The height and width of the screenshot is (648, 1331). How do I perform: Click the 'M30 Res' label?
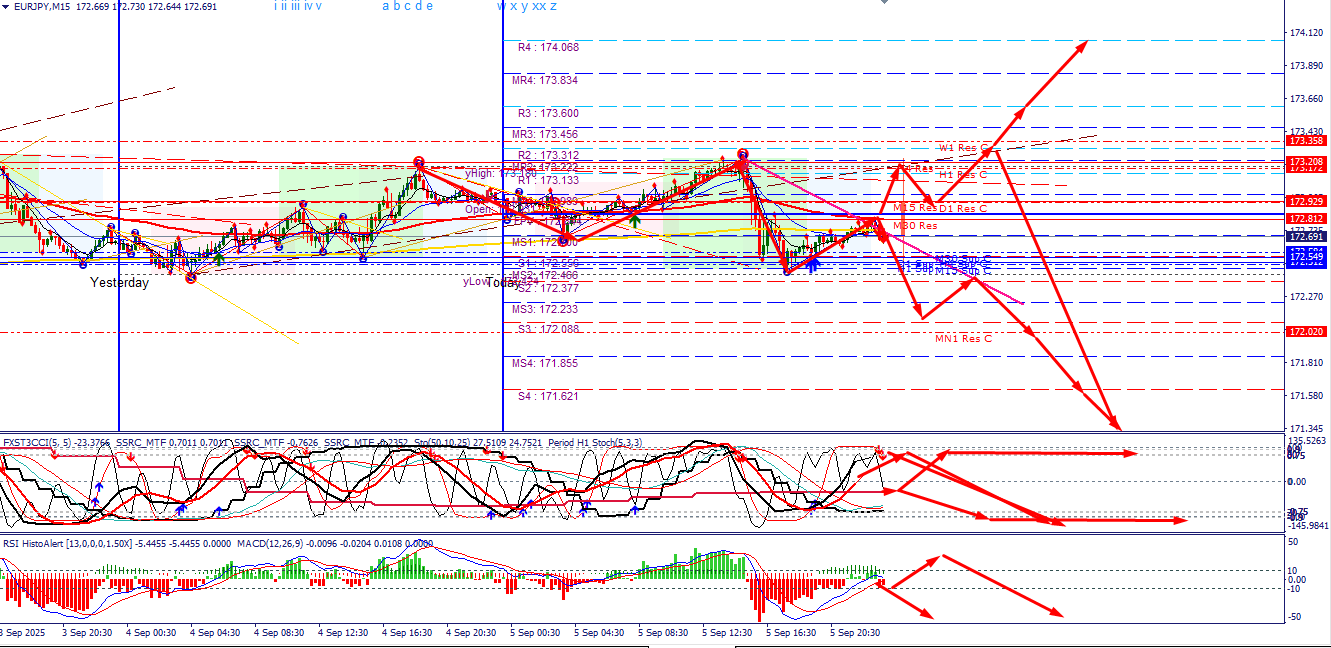[915, 226]
